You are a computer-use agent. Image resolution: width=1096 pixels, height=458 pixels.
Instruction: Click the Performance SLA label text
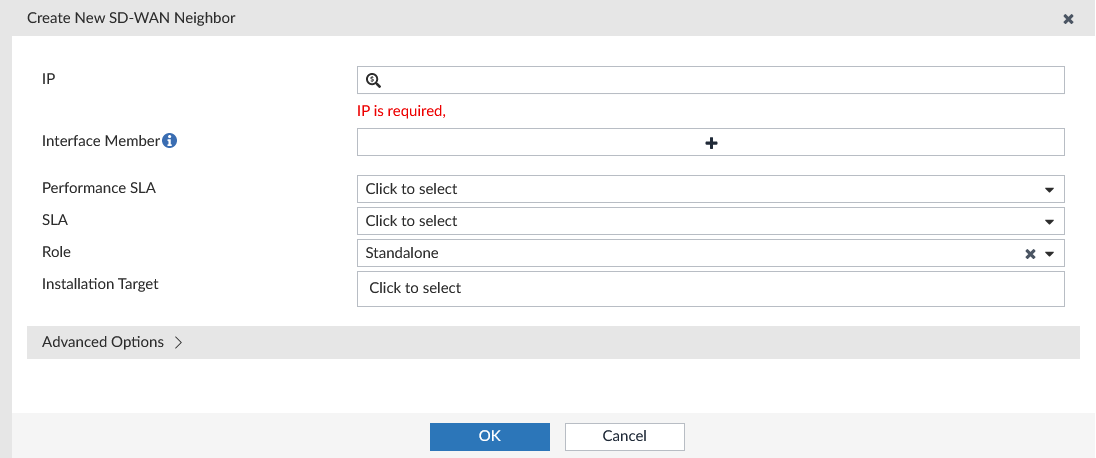98,187
